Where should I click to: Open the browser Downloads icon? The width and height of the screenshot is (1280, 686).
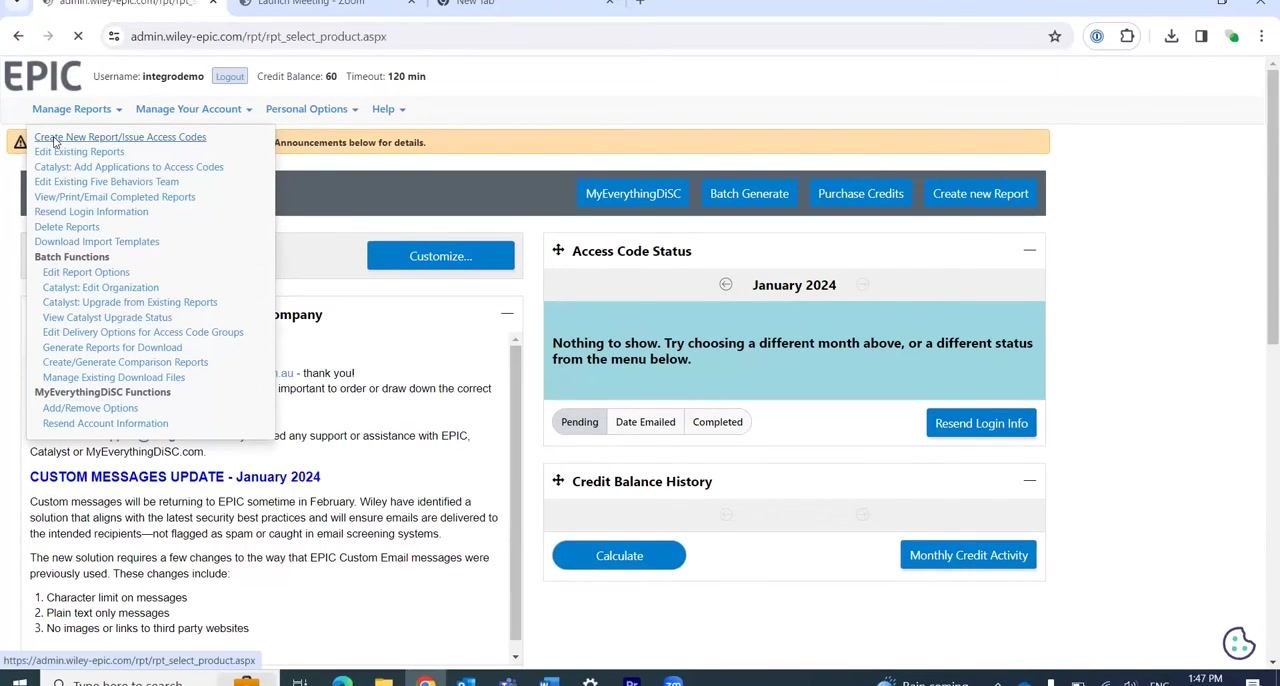click(1171, 36)
